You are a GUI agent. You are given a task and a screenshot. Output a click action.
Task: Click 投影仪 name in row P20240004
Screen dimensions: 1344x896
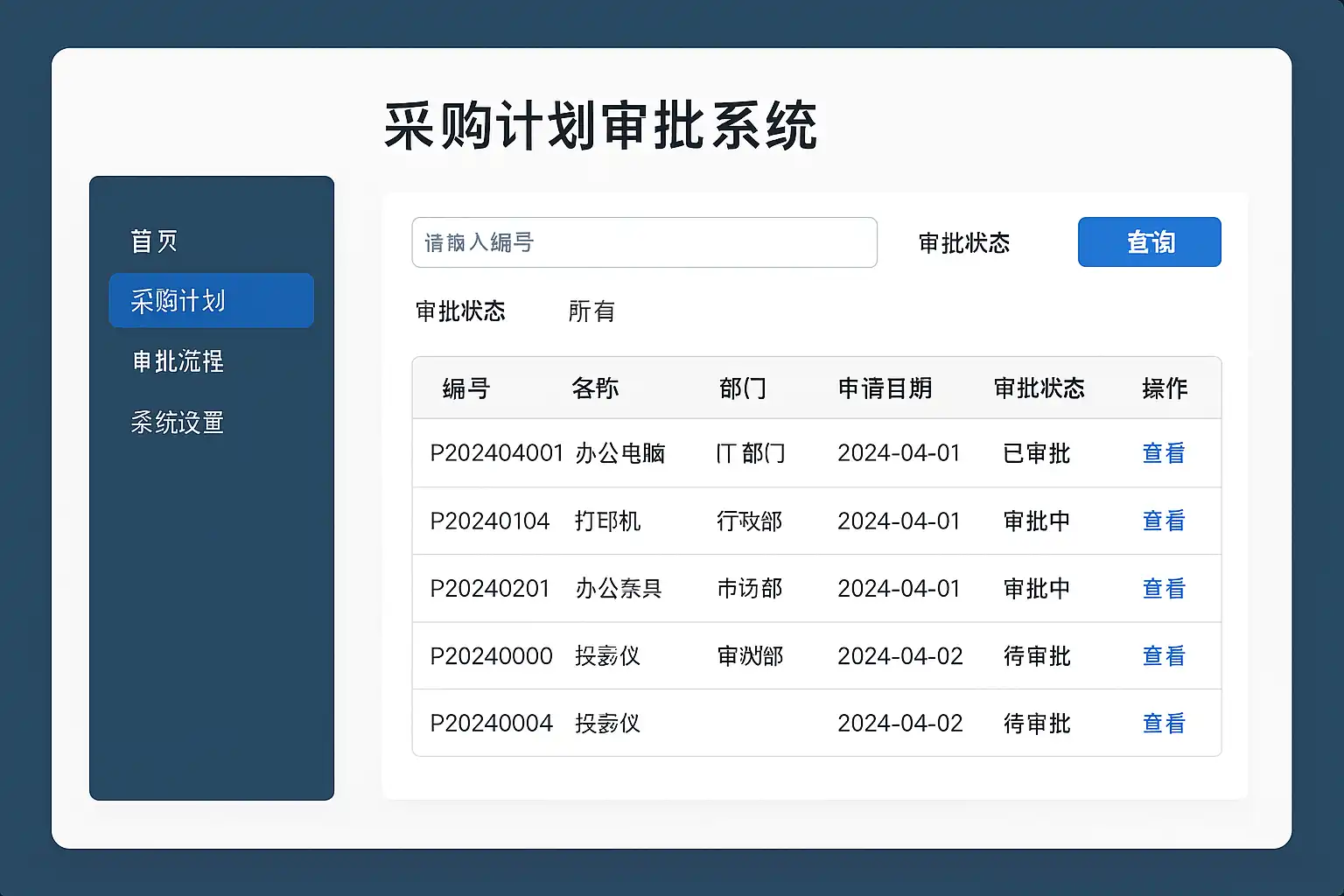tap(608, 723)
